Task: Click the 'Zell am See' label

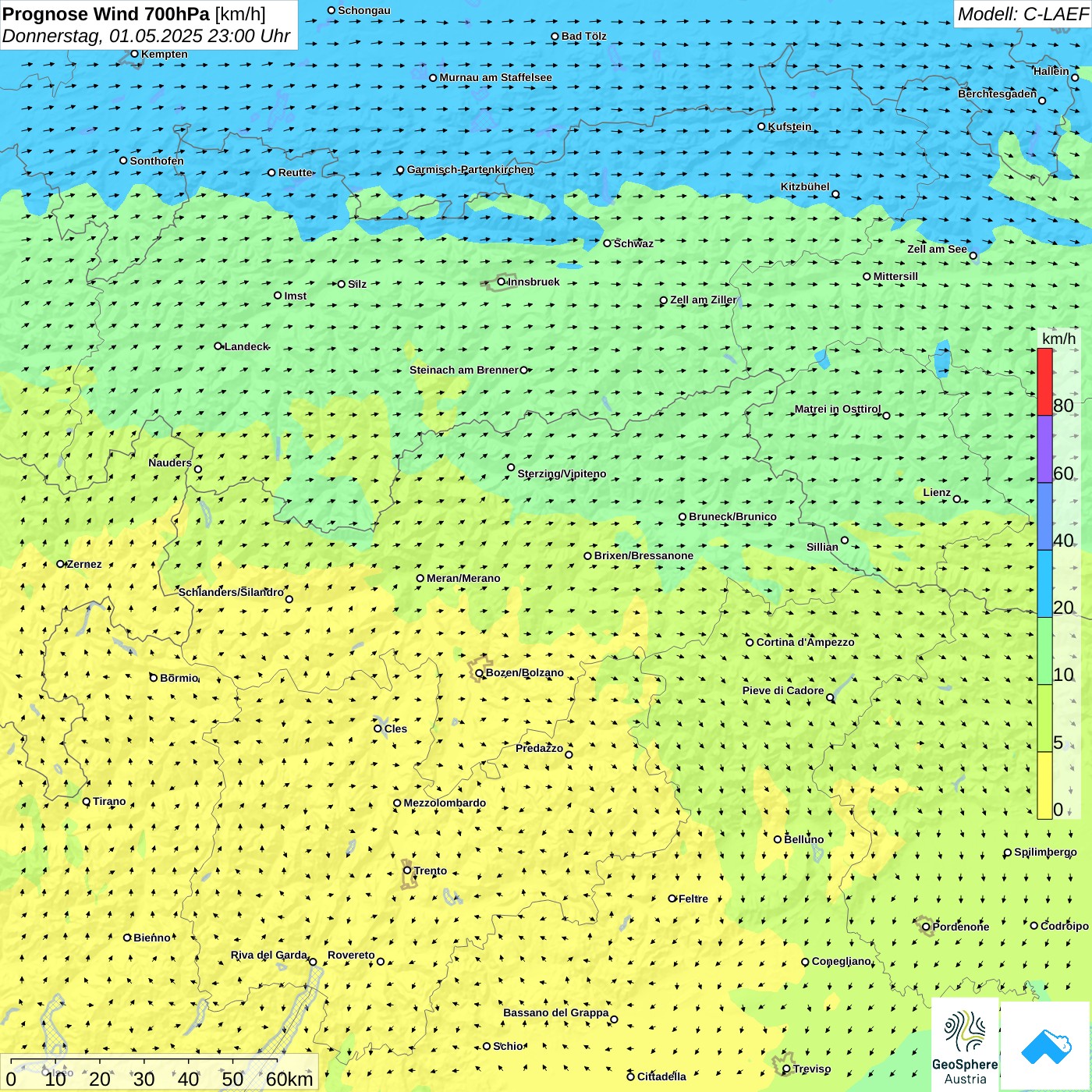Action: [x=937, y=249]
